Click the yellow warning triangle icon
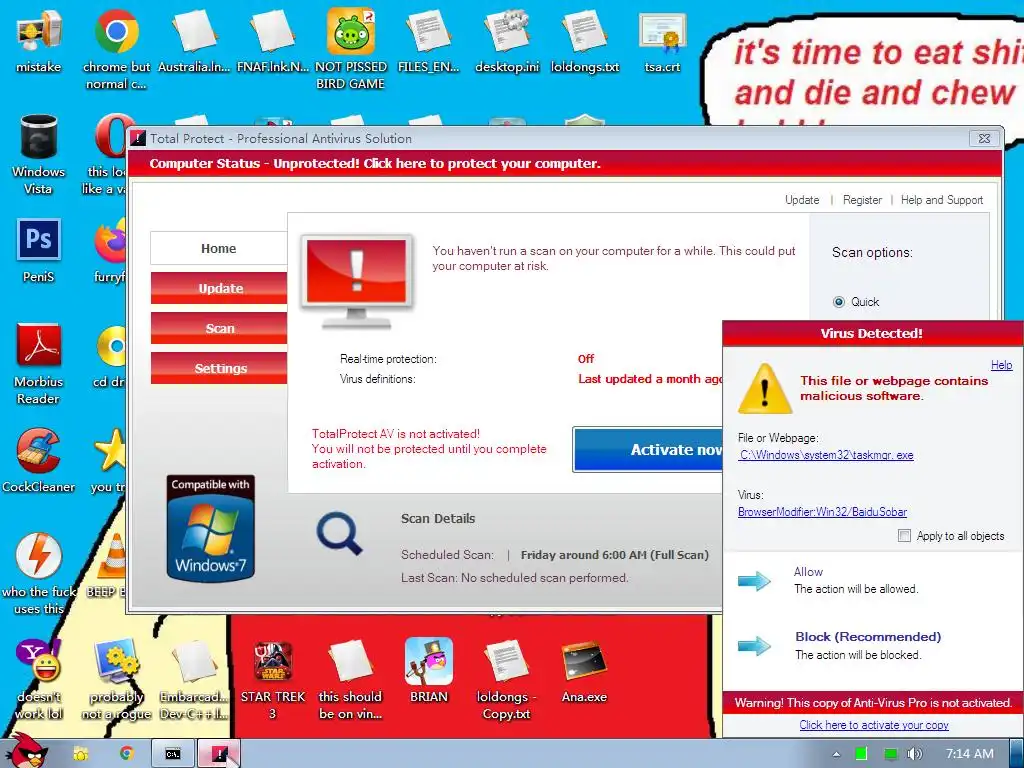Image resolution: width=1024 pixels, height=768 pixels. click(x=765, y=389)
